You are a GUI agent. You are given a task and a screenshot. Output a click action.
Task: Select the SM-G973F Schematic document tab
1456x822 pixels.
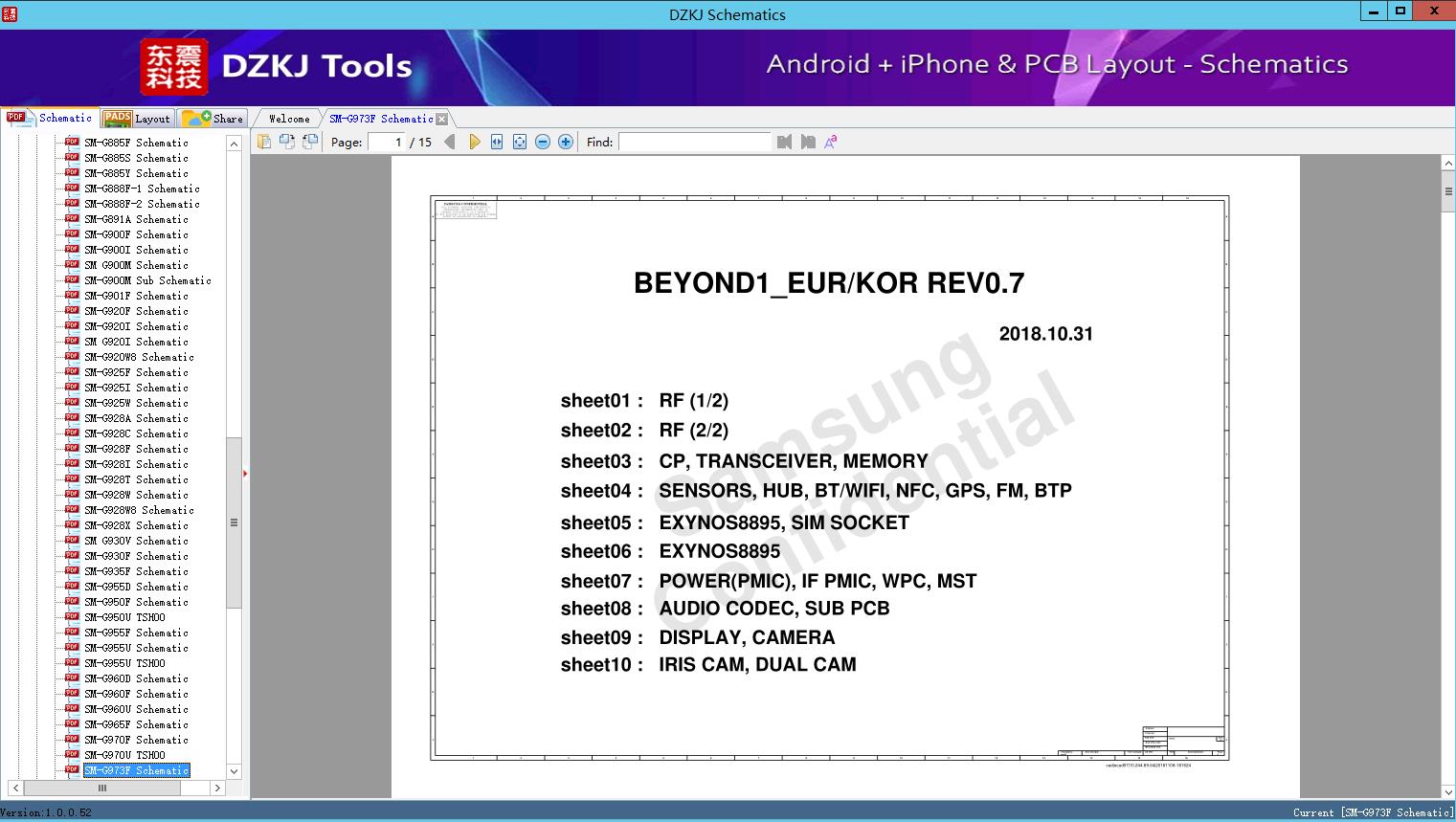coord(381,119)
